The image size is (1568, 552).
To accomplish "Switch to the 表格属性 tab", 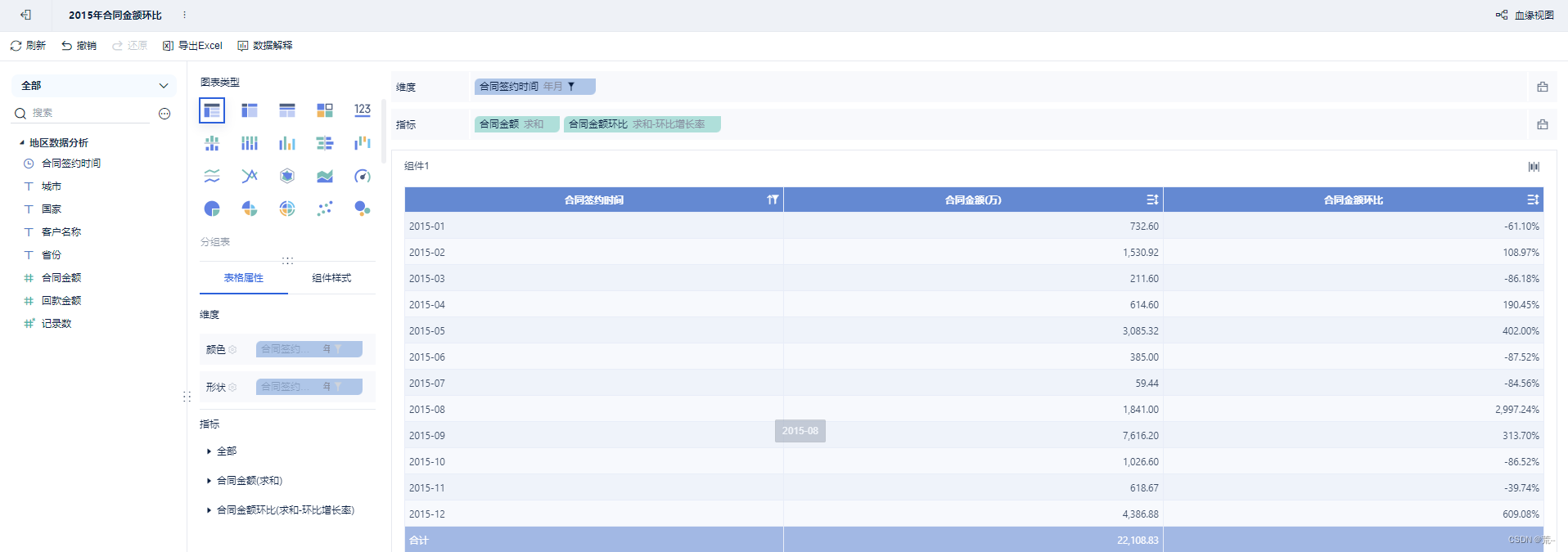I will point(244,278).
